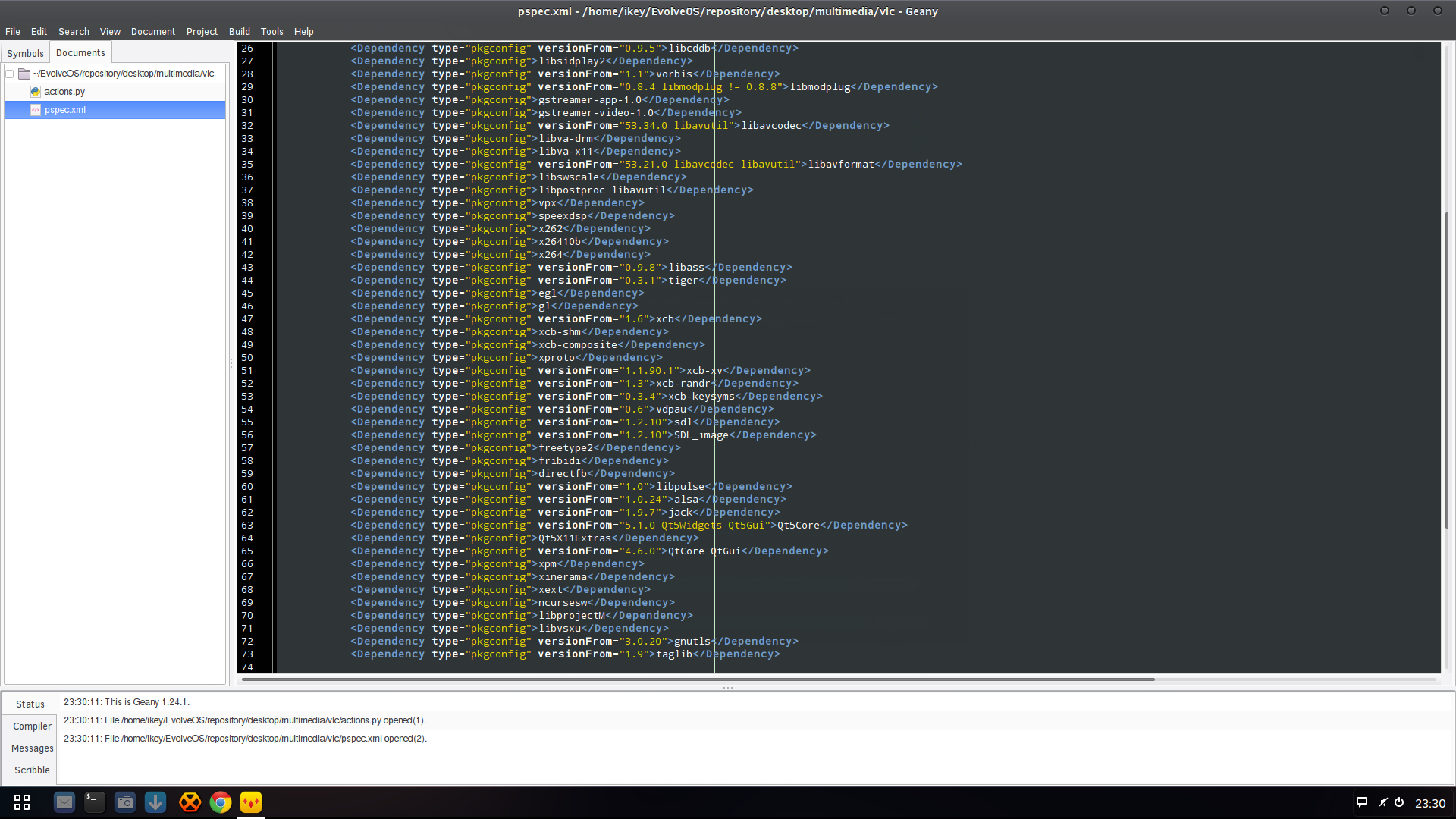The image size is (1456, 819).
Task: Click the SDL_image dependency text
Action: point(701,435)
